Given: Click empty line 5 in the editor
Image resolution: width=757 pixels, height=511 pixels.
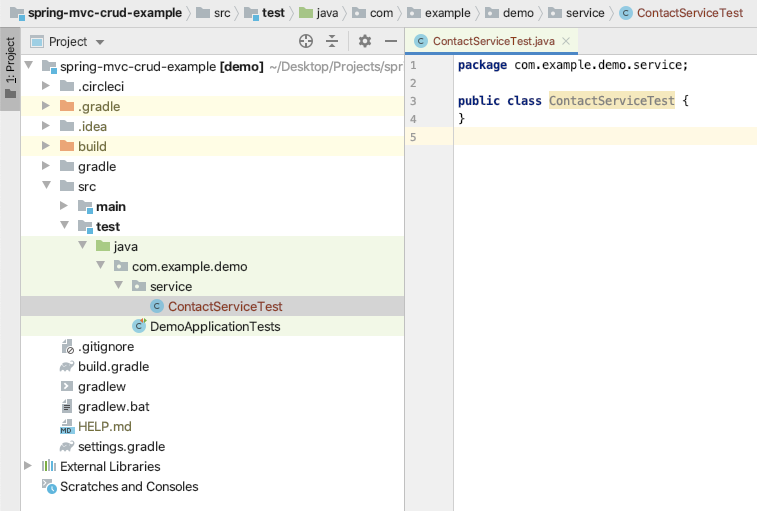Looking at the screenshot, I should (605, 137).
